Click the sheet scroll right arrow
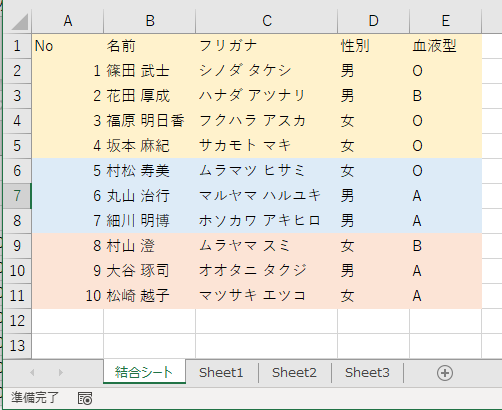 [60, 372]
